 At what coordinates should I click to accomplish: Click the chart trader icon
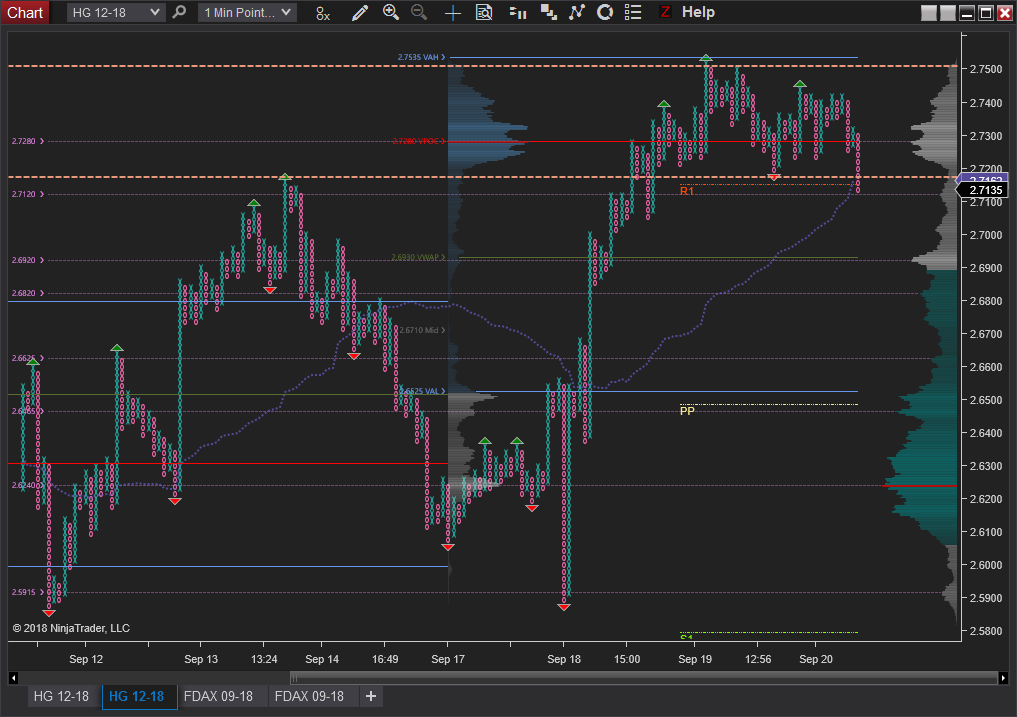click(x=518, y=12)
